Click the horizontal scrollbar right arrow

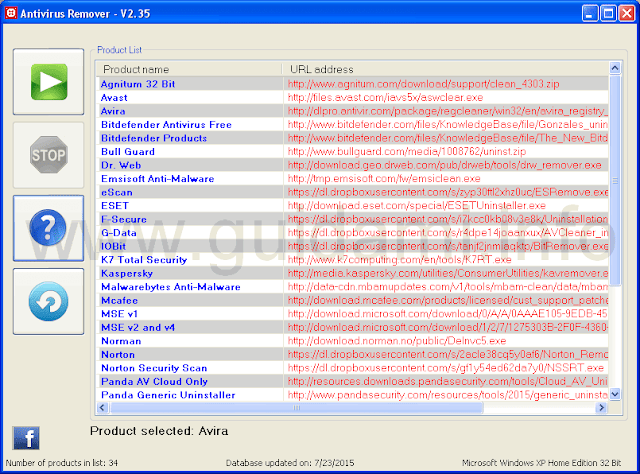coord(601,407)
